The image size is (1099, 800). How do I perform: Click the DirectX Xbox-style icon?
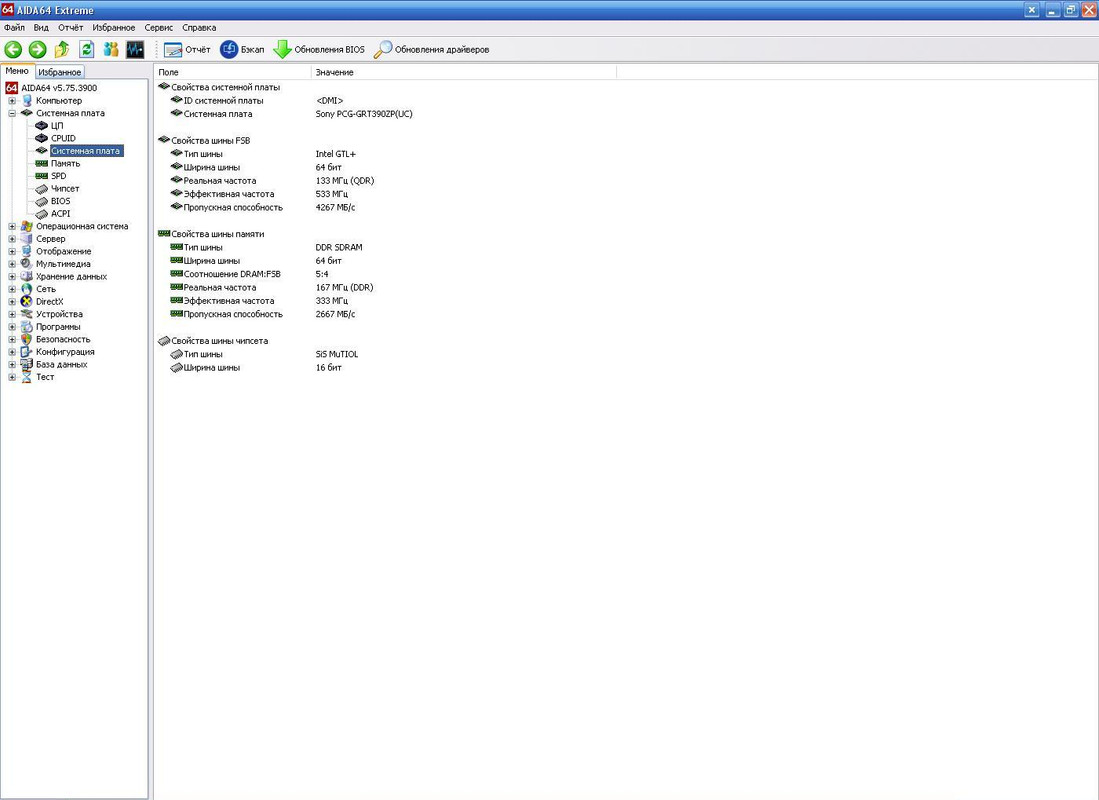coord(27,301)
